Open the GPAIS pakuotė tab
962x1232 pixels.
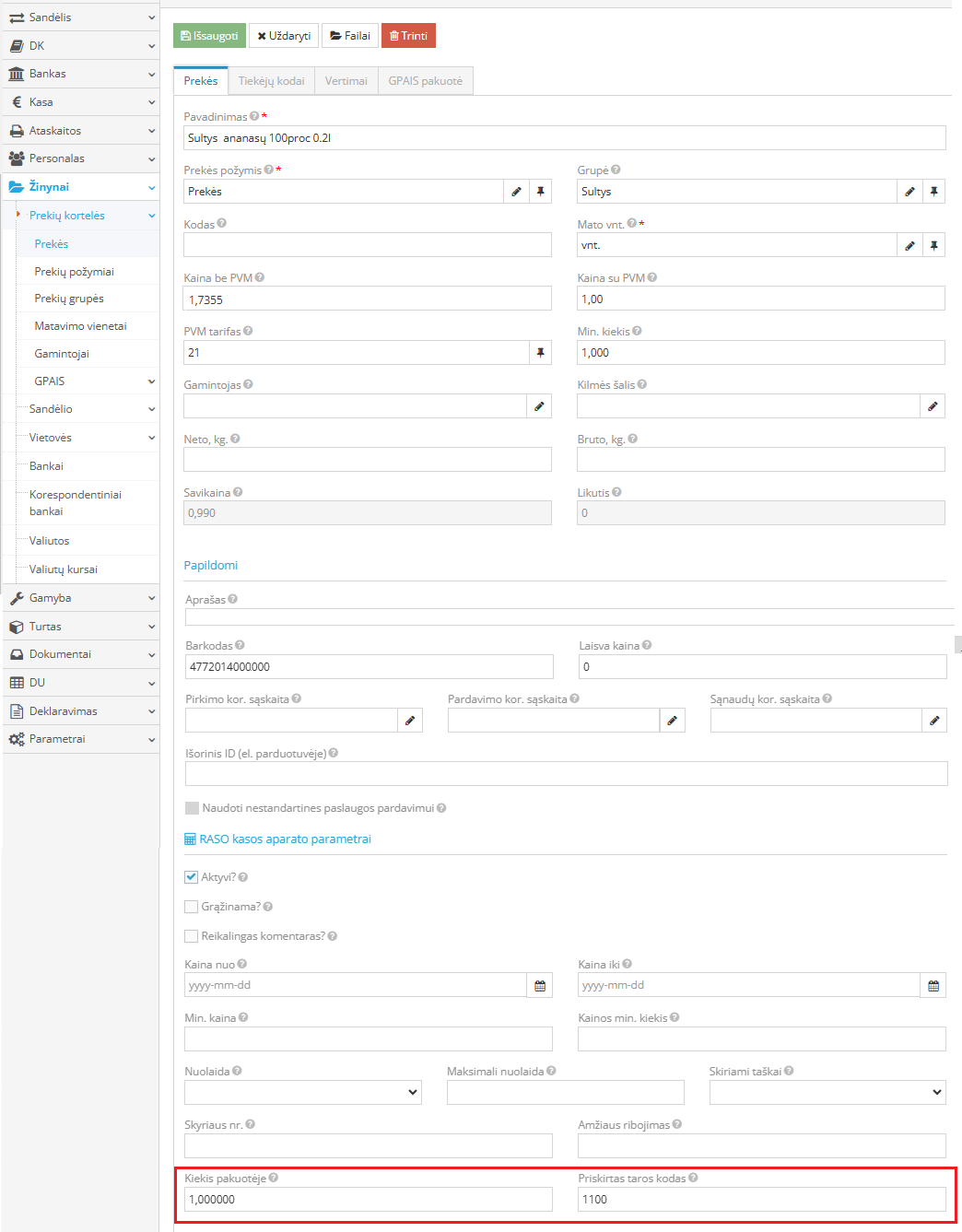pos(425,81)
